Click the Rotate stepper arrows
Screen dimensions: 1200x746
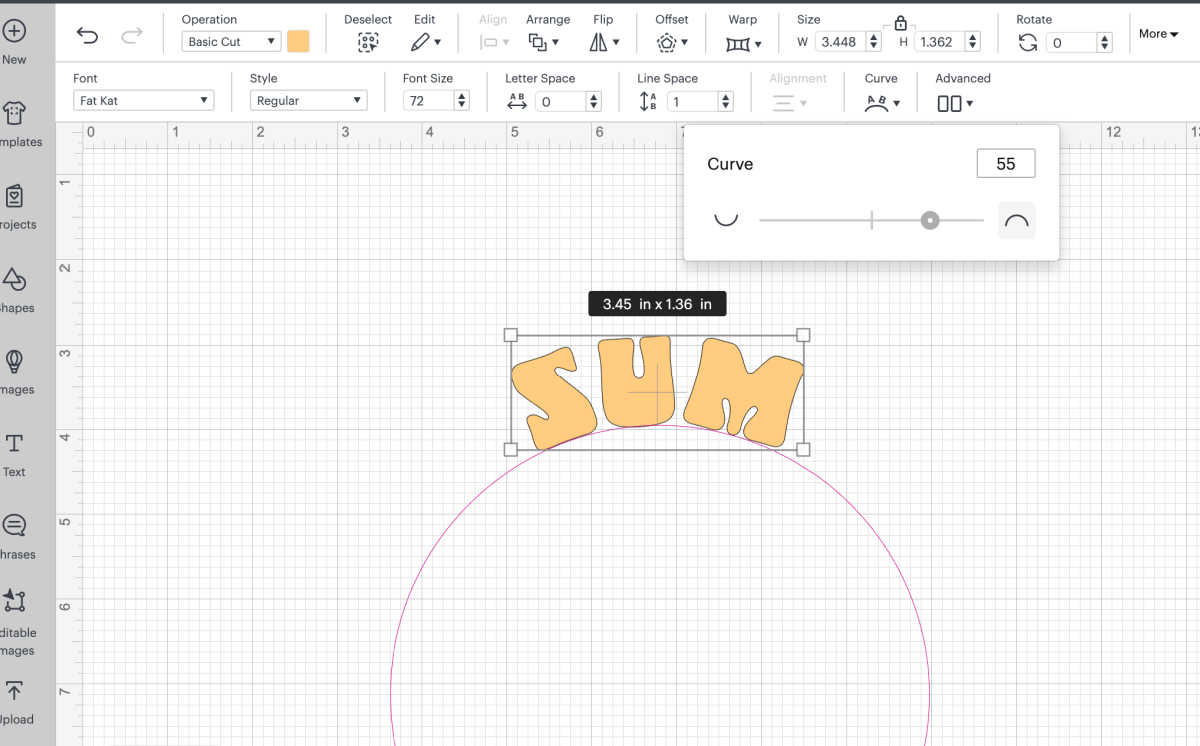pyautogui.click(x=1105, y=42)
